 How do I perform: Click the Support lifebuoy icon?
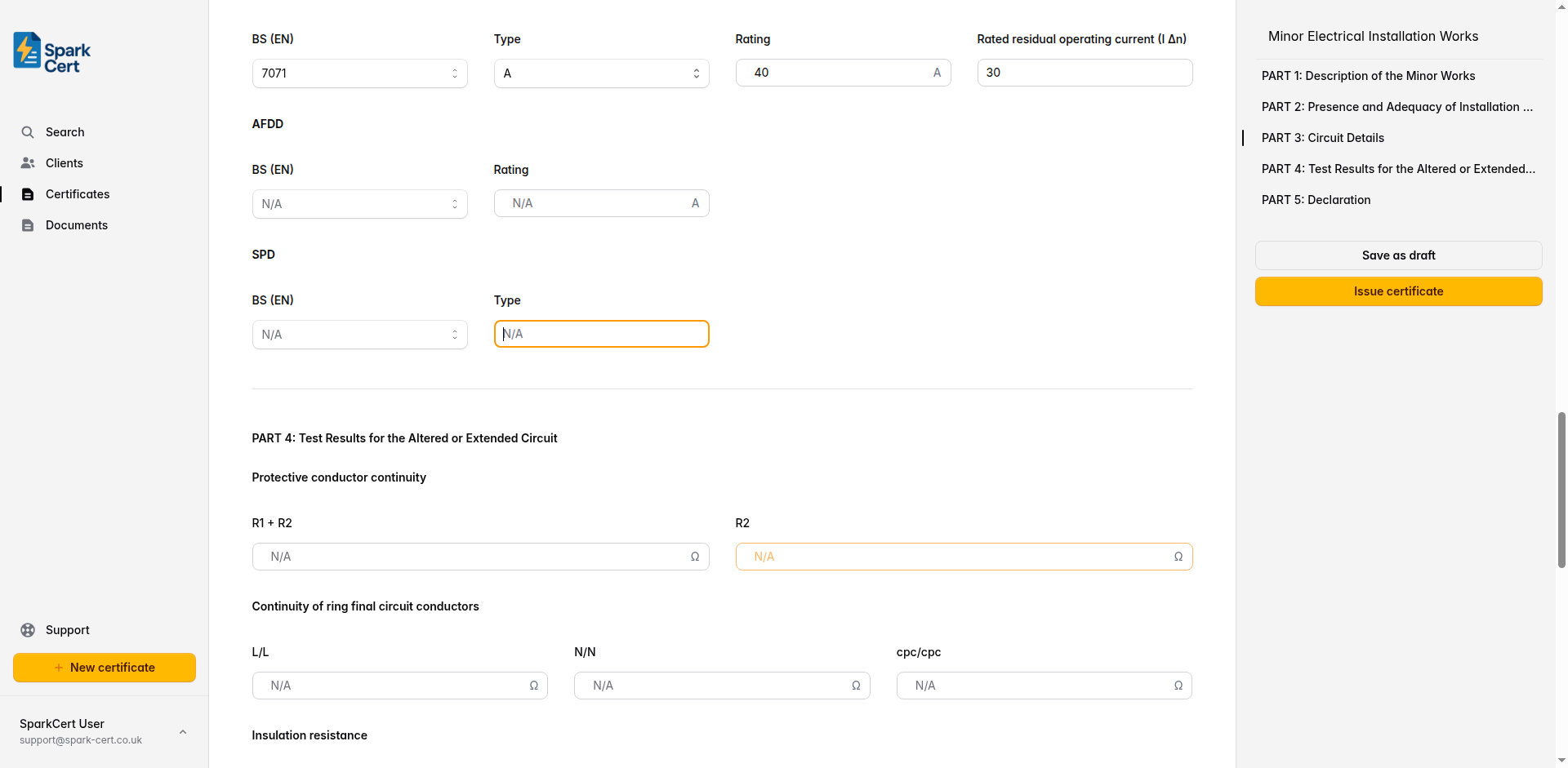[28, 630]
